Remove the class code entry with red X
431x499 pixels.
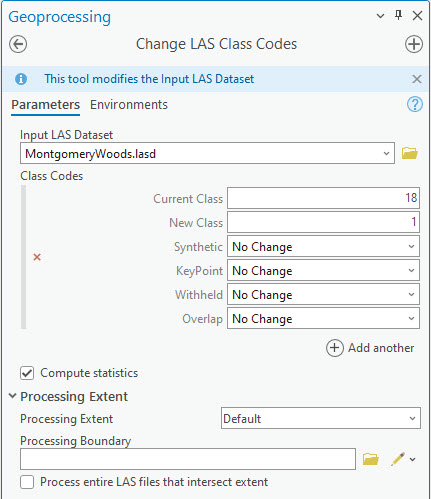[x=37, y=257]
